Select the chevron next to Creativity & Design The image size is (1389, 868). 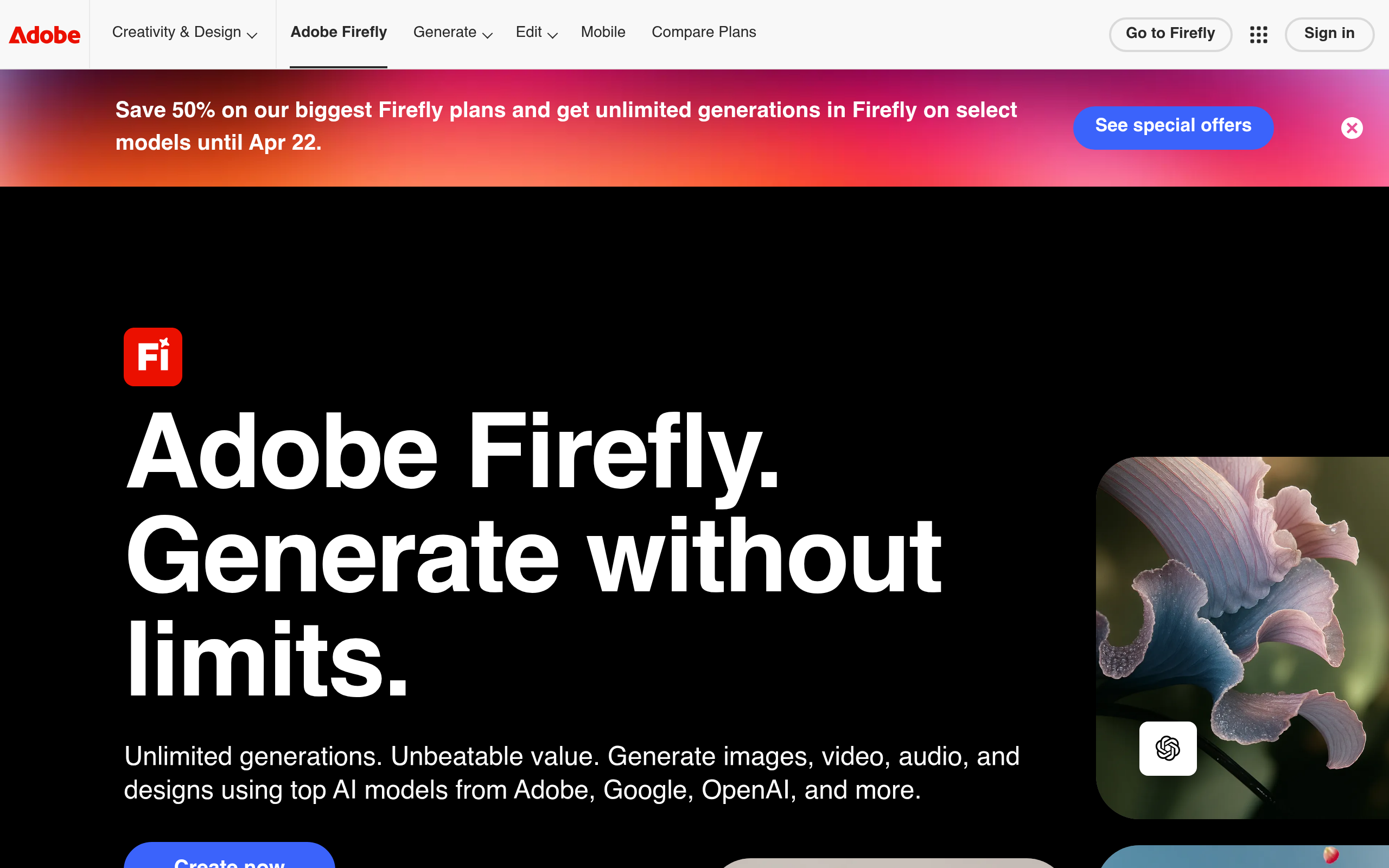pyautogui.click(x=252, y=36)
